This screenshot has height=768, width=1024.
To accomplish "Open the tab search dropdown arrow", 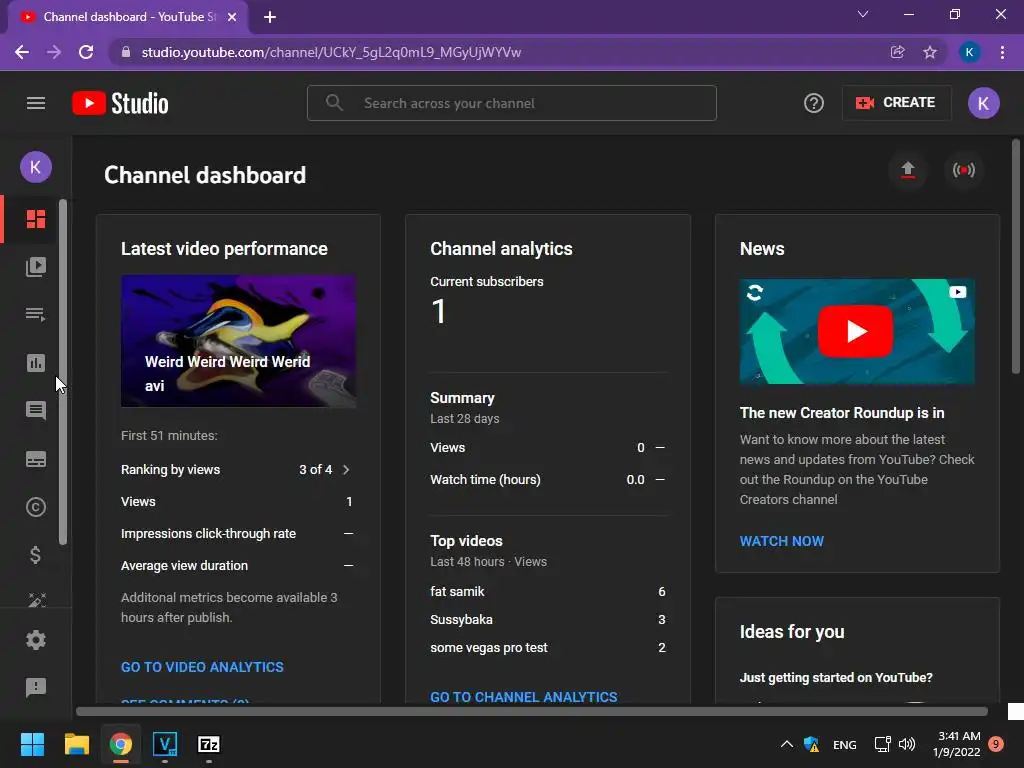I will tap(863, 14).
